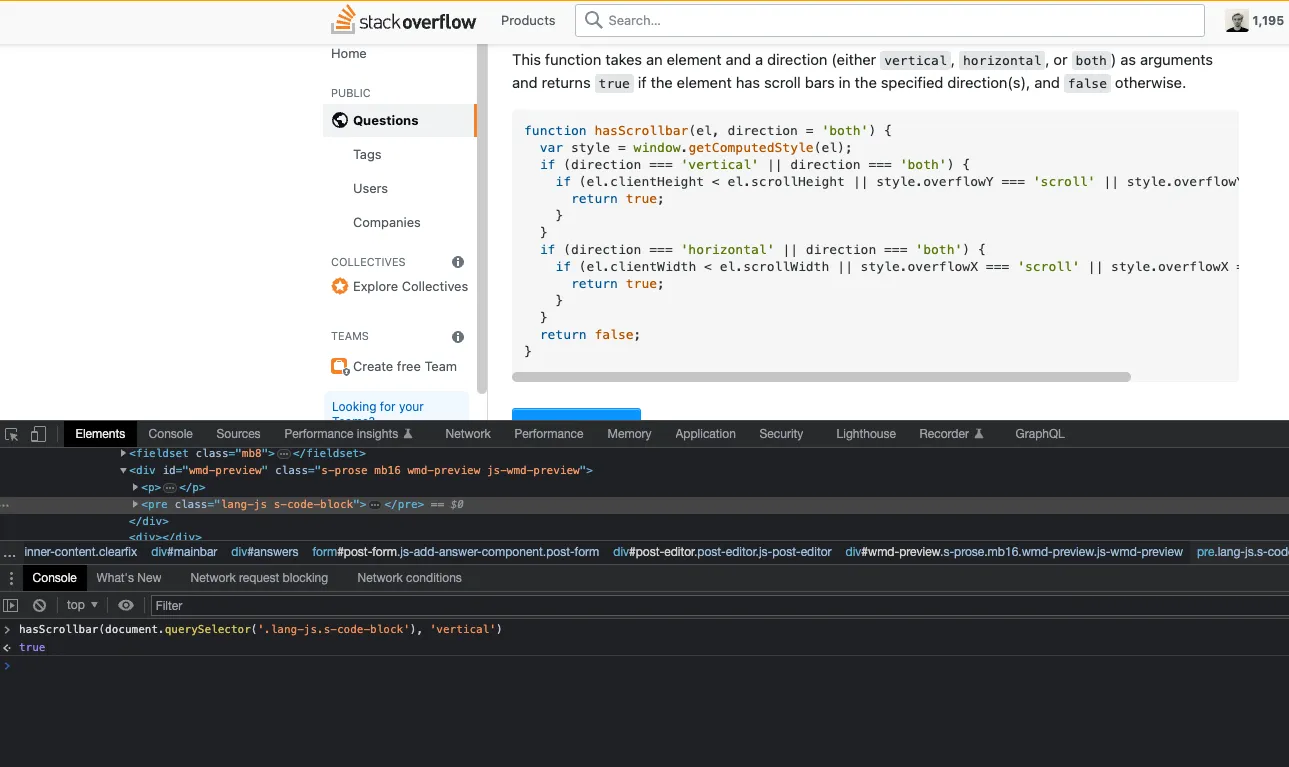
Task: Click the code block horizontal scrollbar
Action: click(820, 377)
